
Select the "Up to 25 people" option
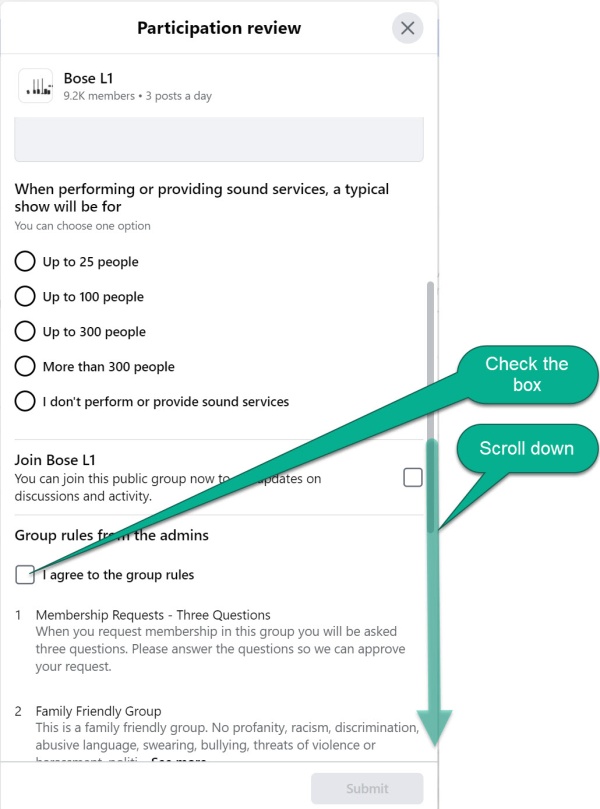[x=25, y=262]
